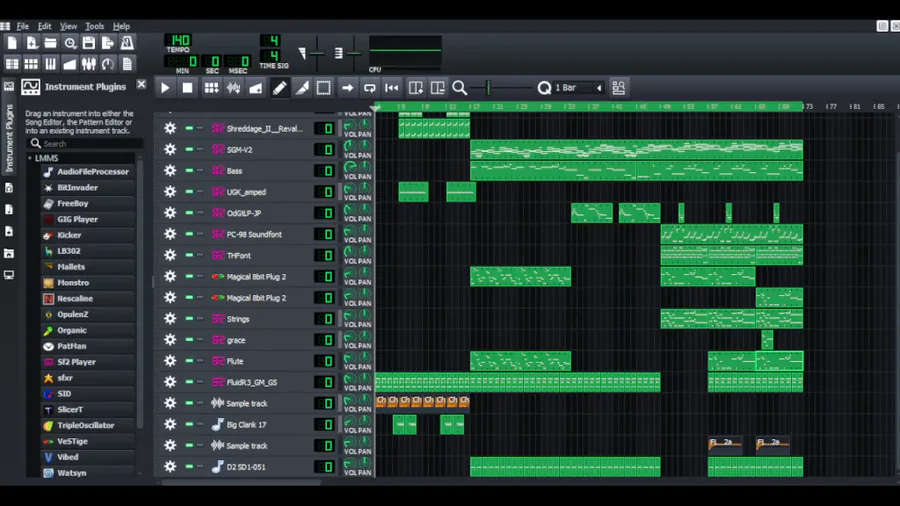The height and width of the screenshot is (506, 900).
Task: Open the recently opened projects dropdown
Action: point(69,43)
